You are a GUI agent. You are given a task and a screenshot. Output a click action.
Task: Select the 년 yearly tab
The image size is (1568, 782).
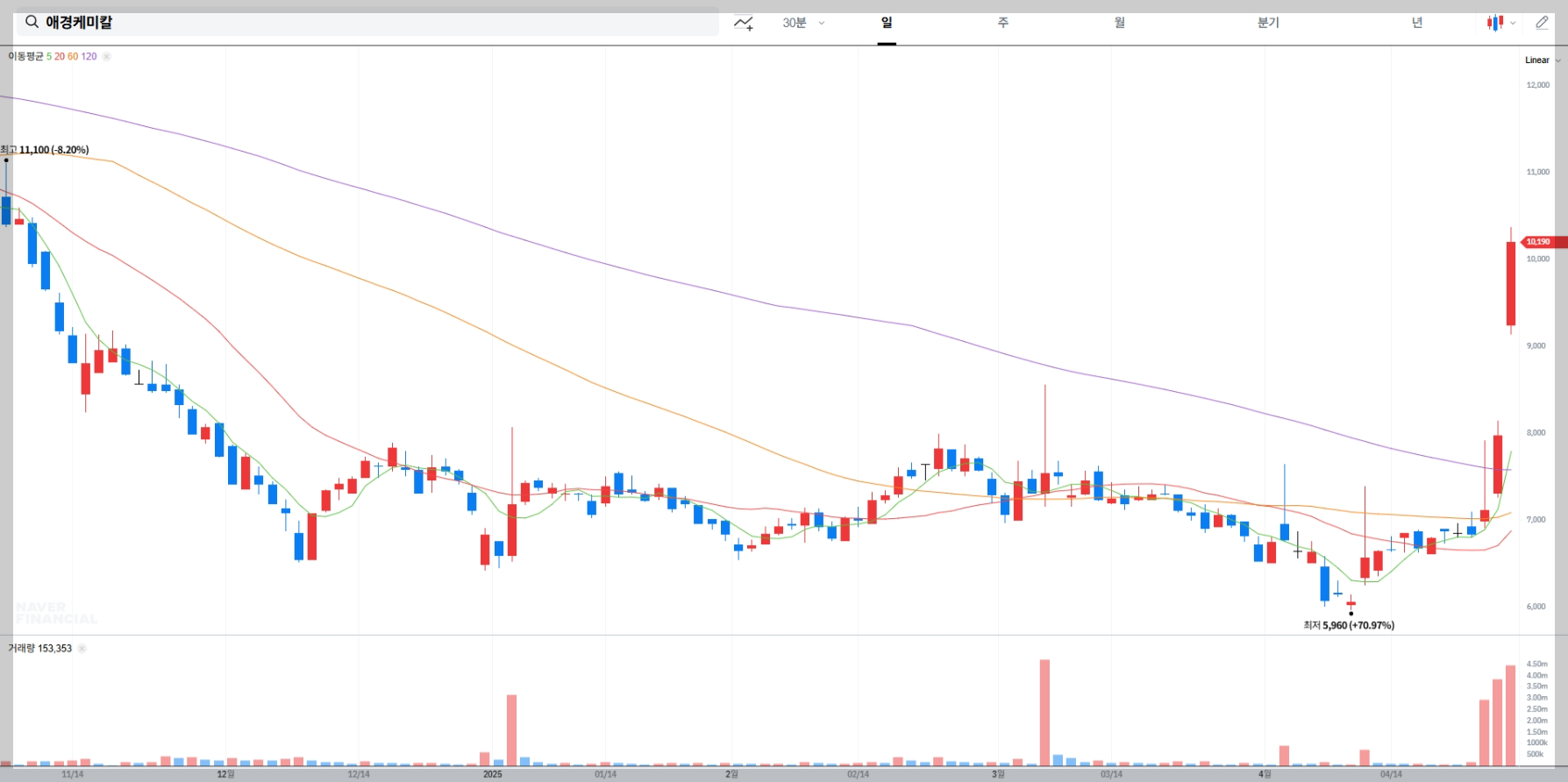click(x=1417, y=23)
